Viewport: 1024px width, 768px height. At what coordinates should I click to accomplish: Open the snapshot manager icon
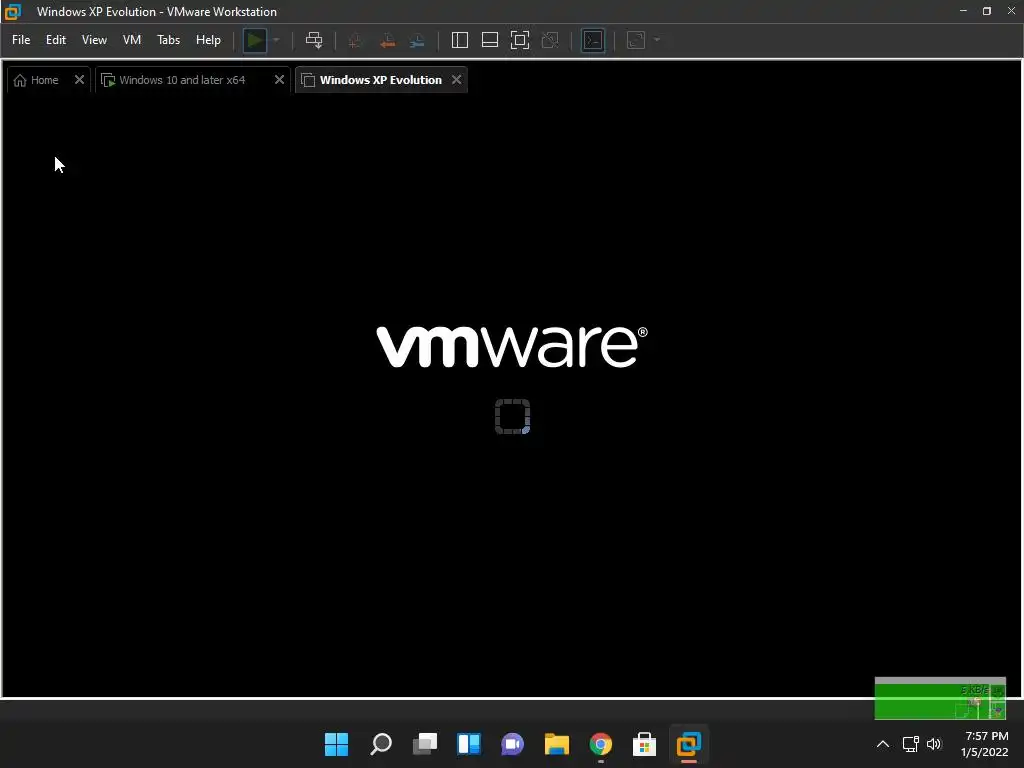point(417,40)
